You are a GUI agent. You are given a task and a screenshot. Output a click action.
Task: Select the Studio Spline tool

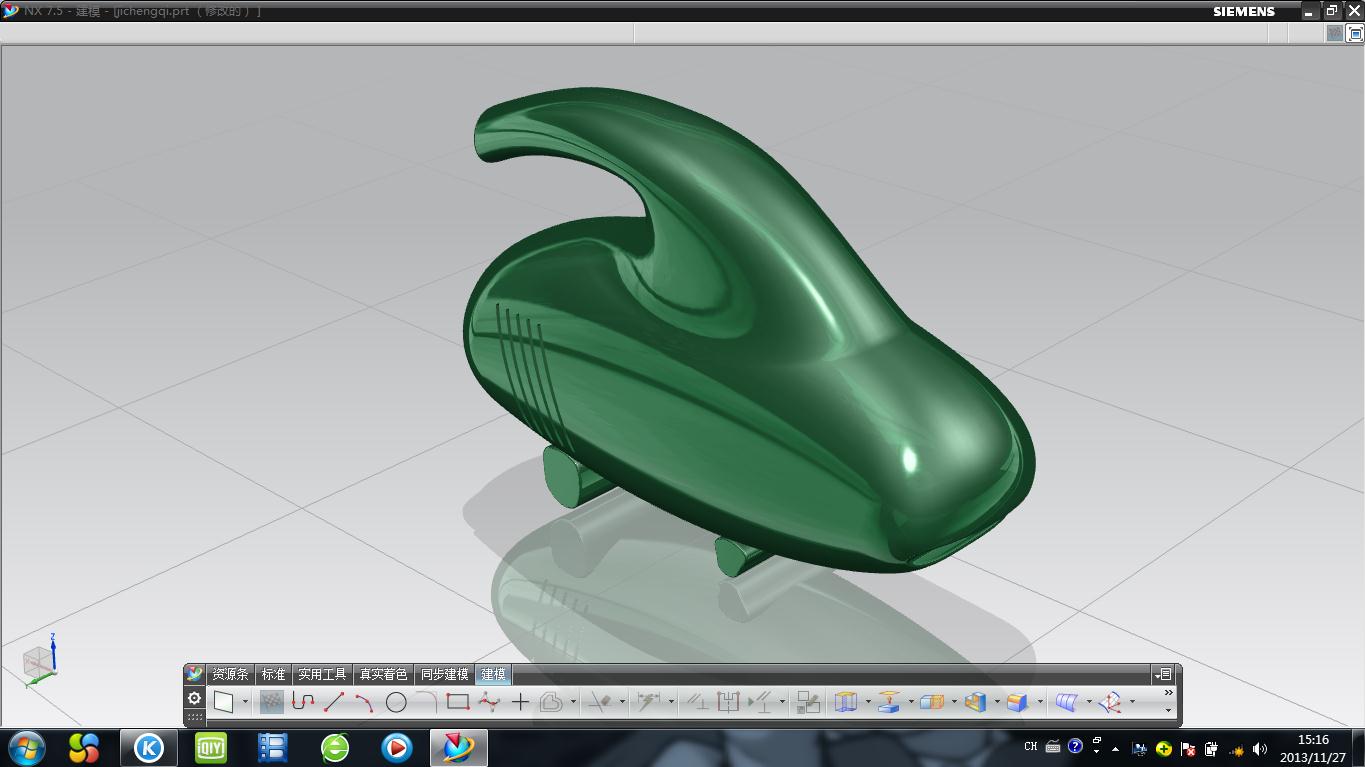coord(489,702)
